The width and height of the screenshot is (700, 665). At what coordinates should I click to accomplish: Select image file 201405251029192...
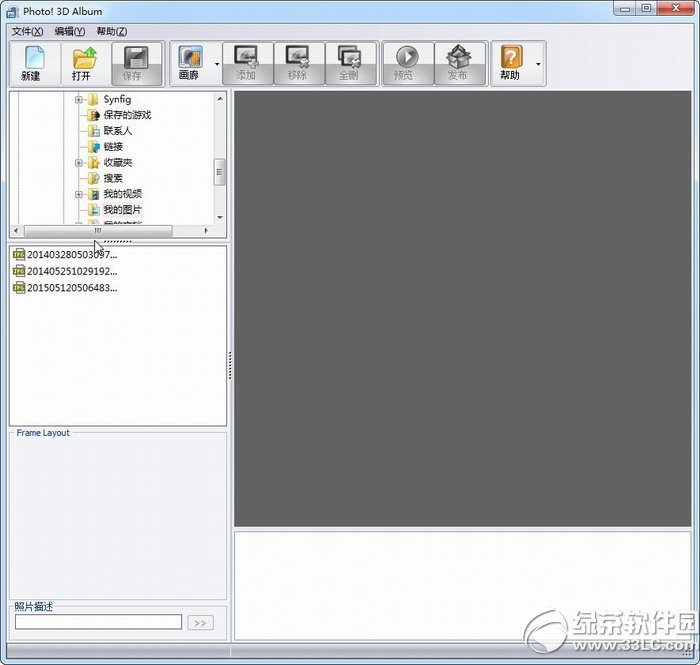(72, 271)
